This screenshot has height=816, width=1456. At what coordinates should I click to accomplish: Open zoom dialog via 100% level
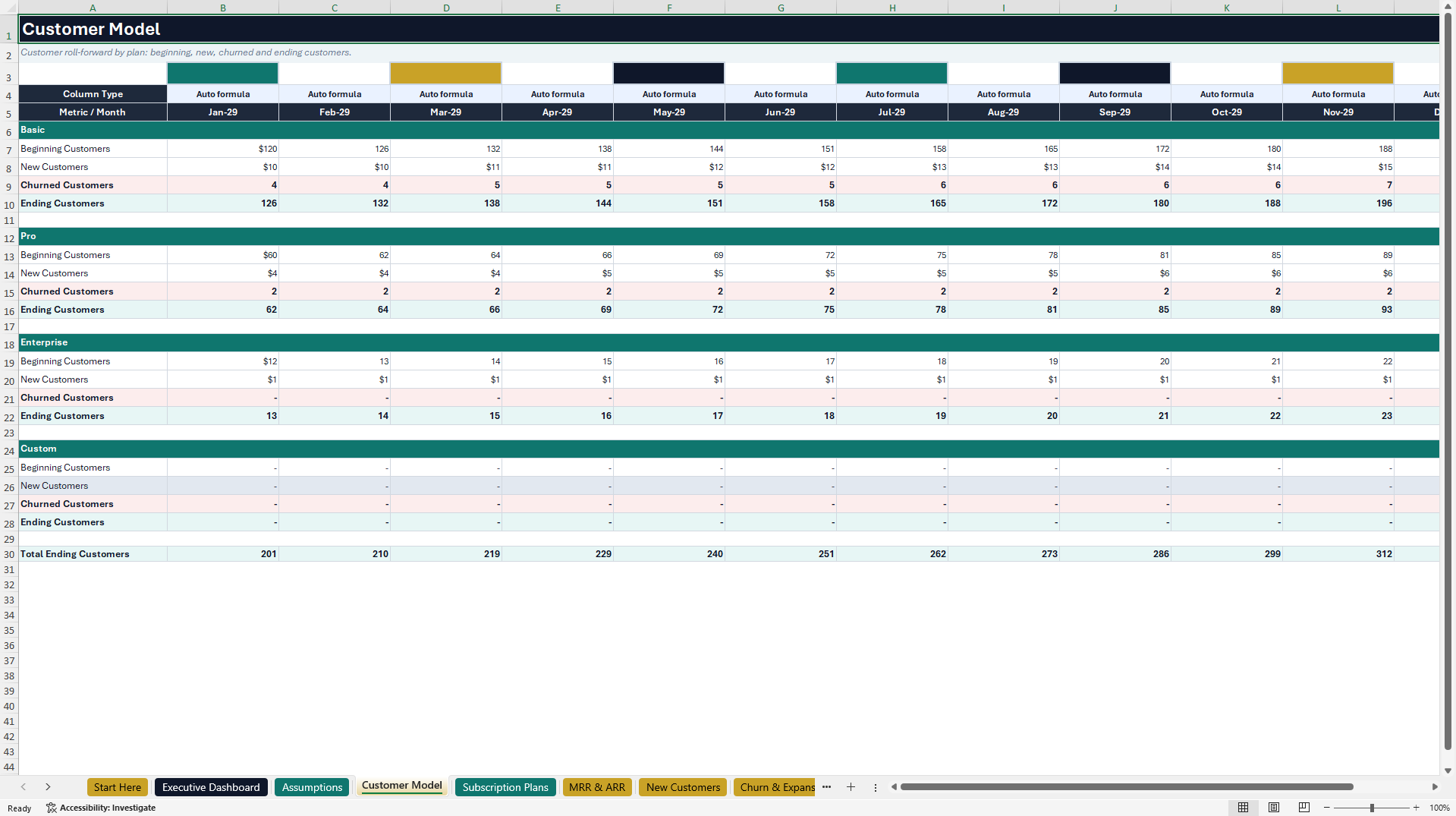[1439, 808]
